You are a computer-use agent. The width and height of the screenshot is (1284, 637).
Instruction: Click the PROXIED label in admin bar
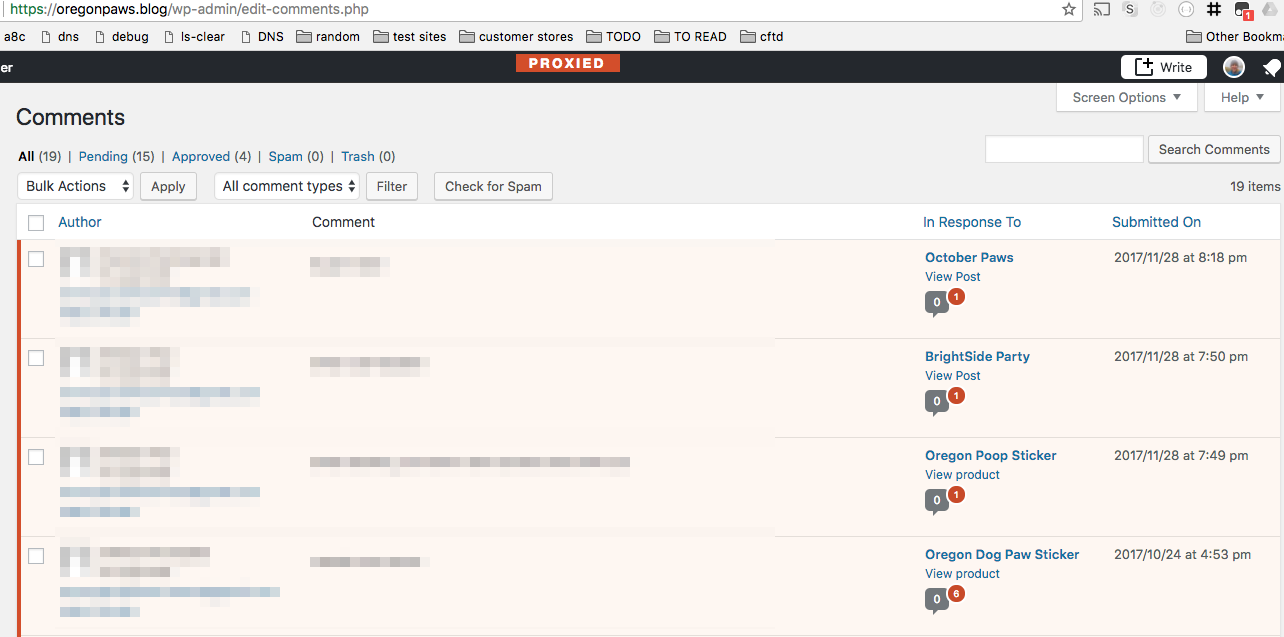click(568, 63)
